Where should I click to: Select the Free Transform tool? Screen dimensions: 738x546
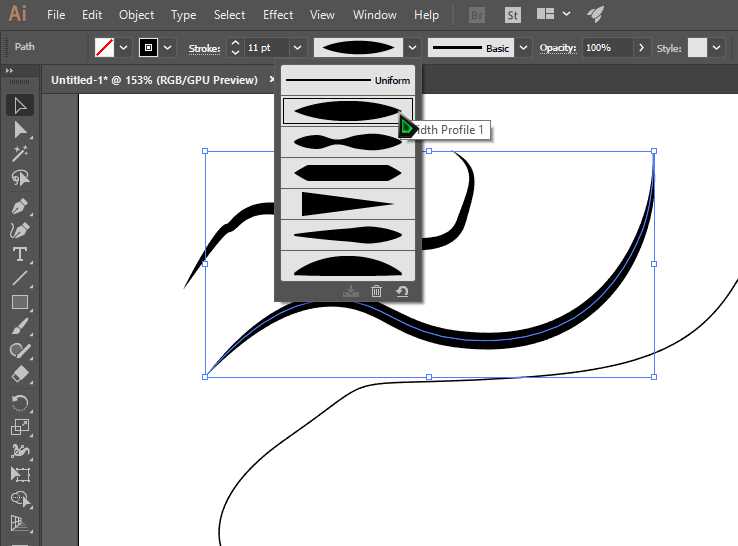pos(20,474)
